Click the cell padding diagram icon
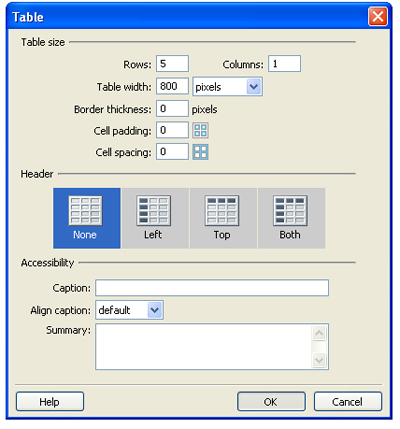Screen dimensions: 400x429 pyautogui.click(x=200, y=130)
